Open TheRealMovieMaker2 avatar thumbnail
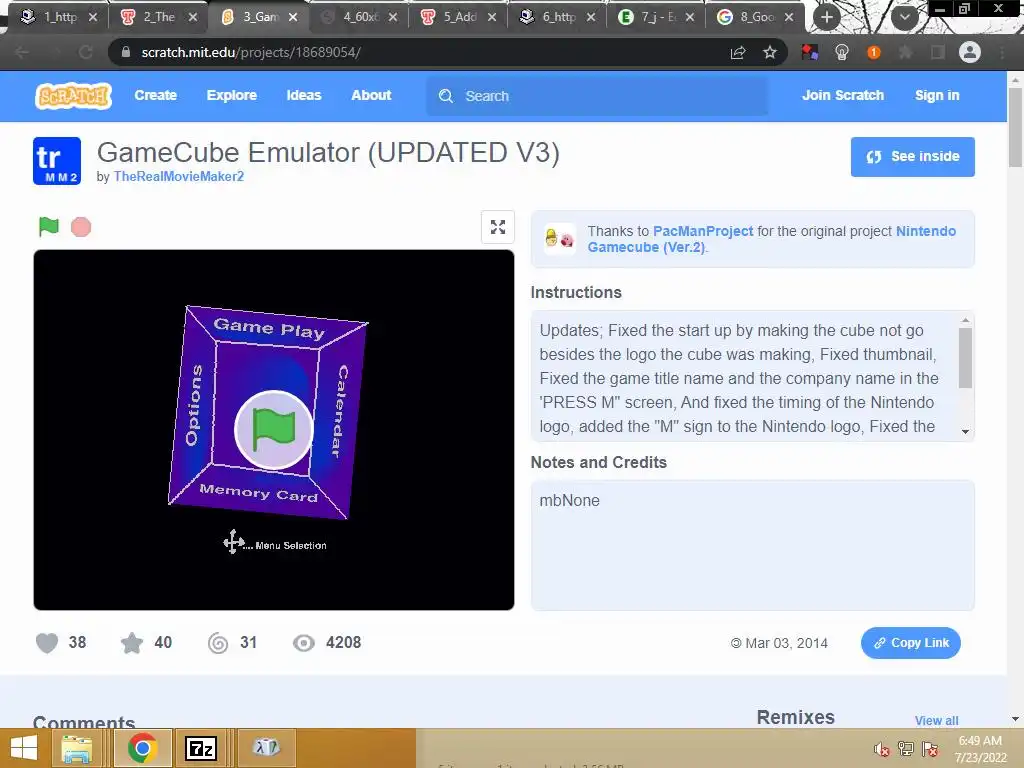The image size is (1024, 768). 57,161
